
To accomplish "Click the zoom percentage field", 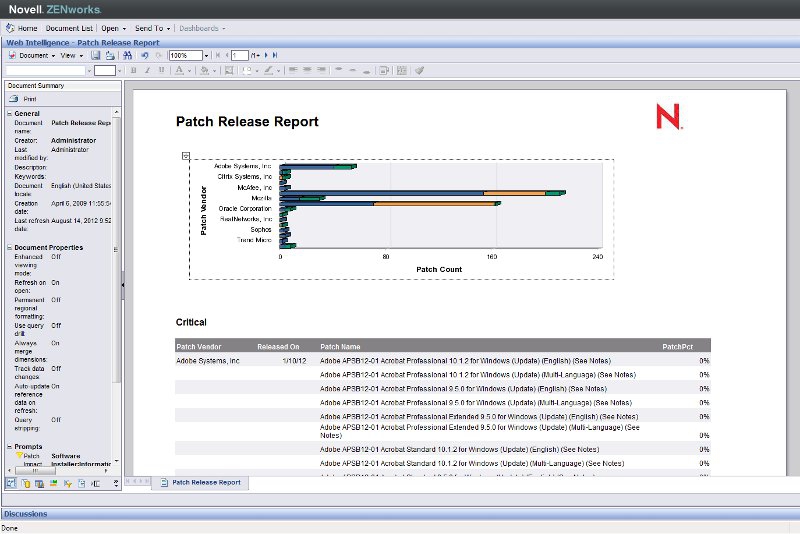I will coord(186,55).
